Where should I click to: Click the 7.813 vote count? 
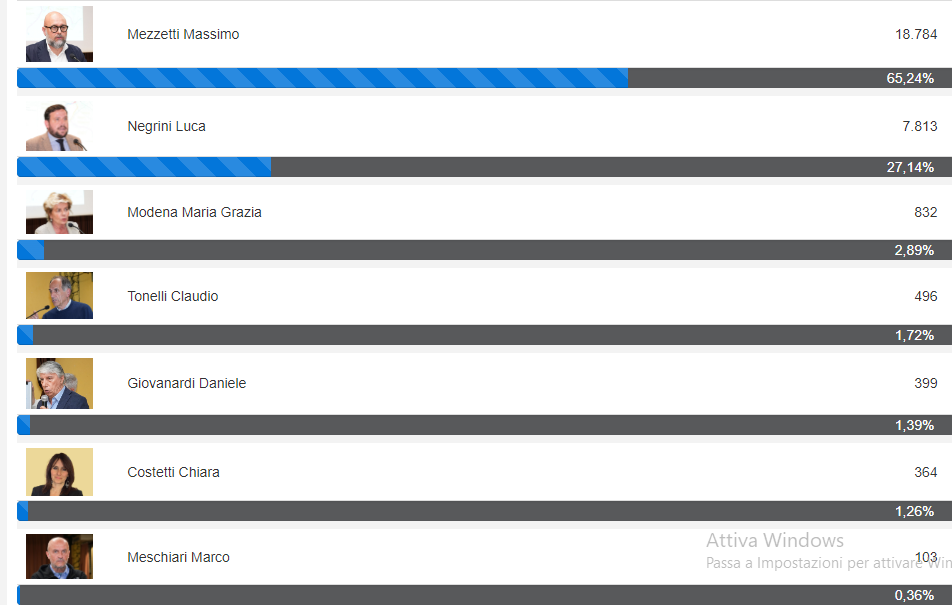point(920,127)
